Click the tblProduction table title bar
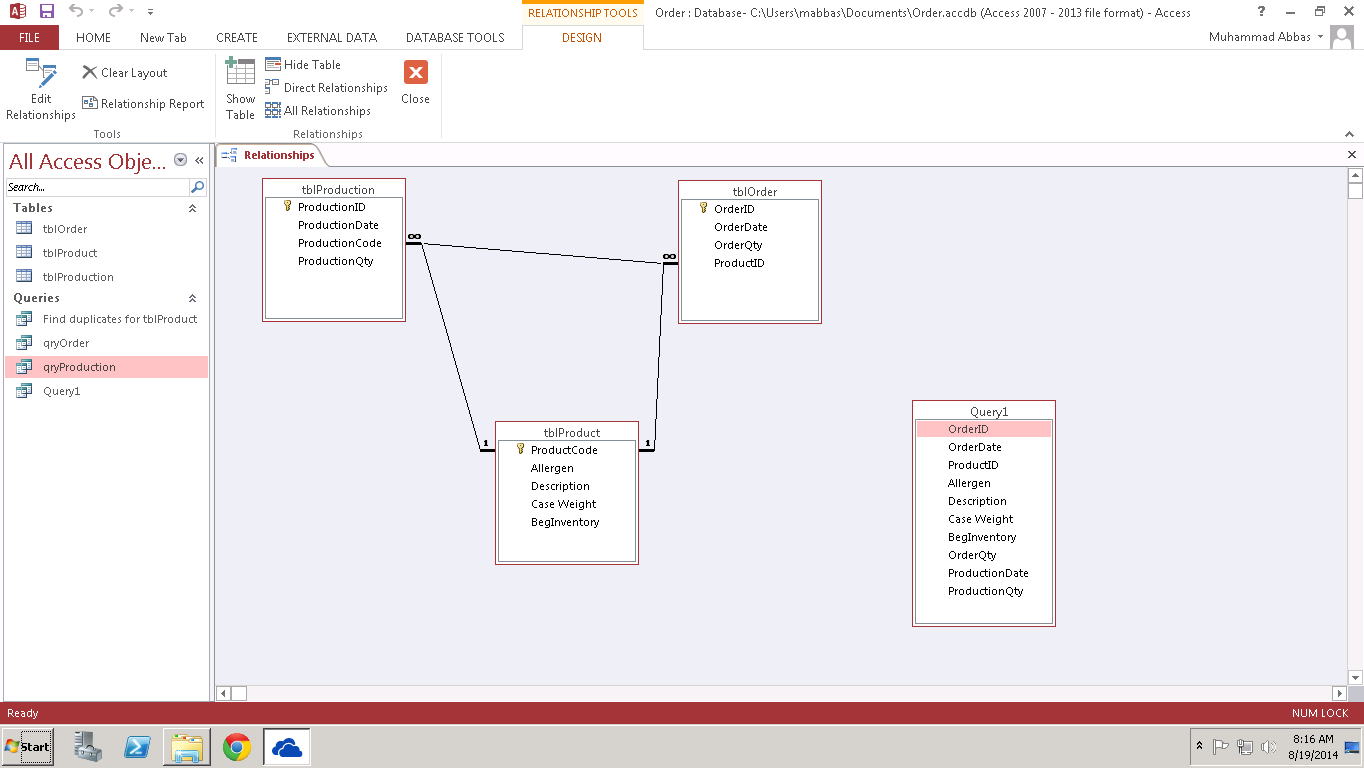Screen dimensions: 1364x768 (334, 189)
